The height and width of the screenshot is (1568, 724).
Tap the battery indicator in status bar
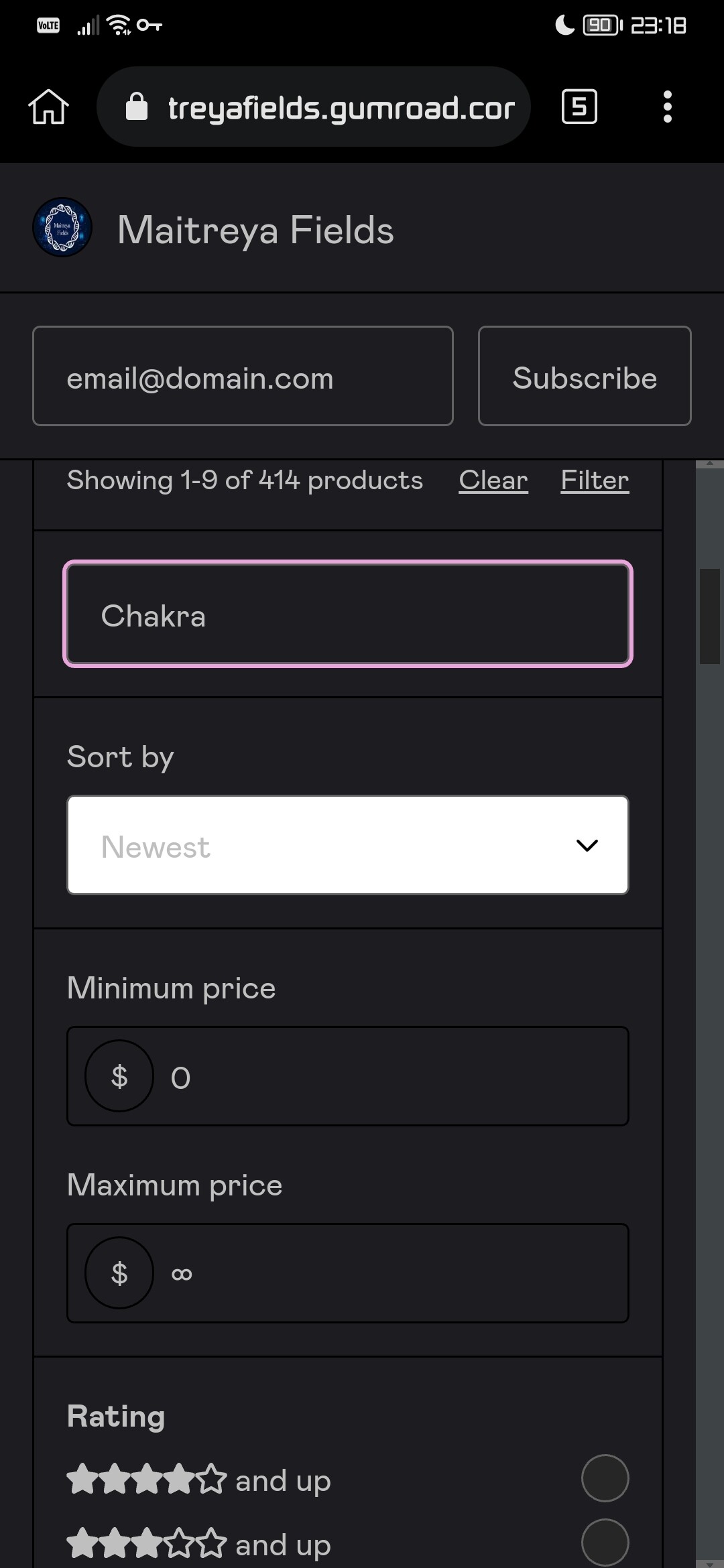point(602,25)
